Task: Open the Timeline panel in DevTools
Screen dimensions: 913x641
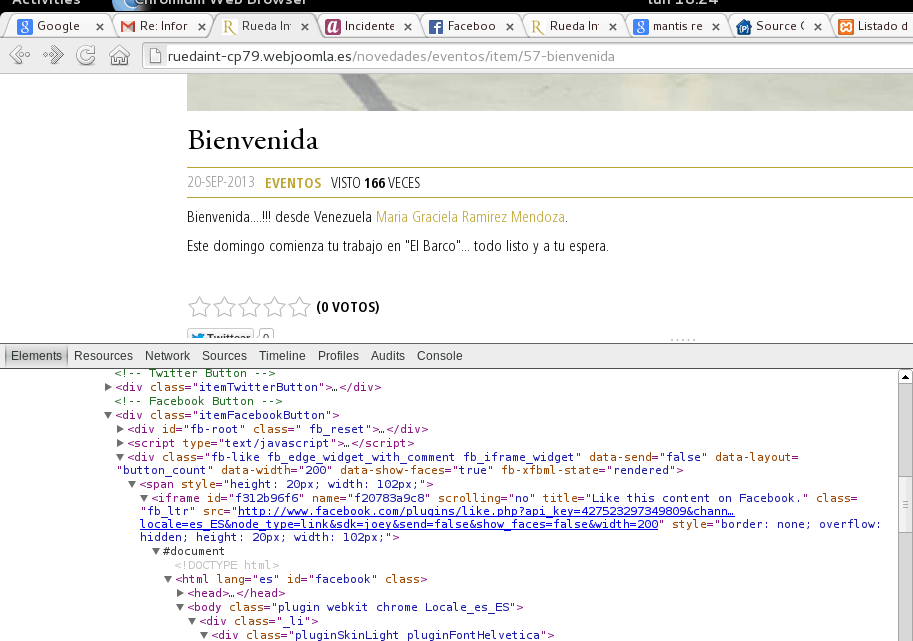Action: pyautogui.click(x=282, y=356)
